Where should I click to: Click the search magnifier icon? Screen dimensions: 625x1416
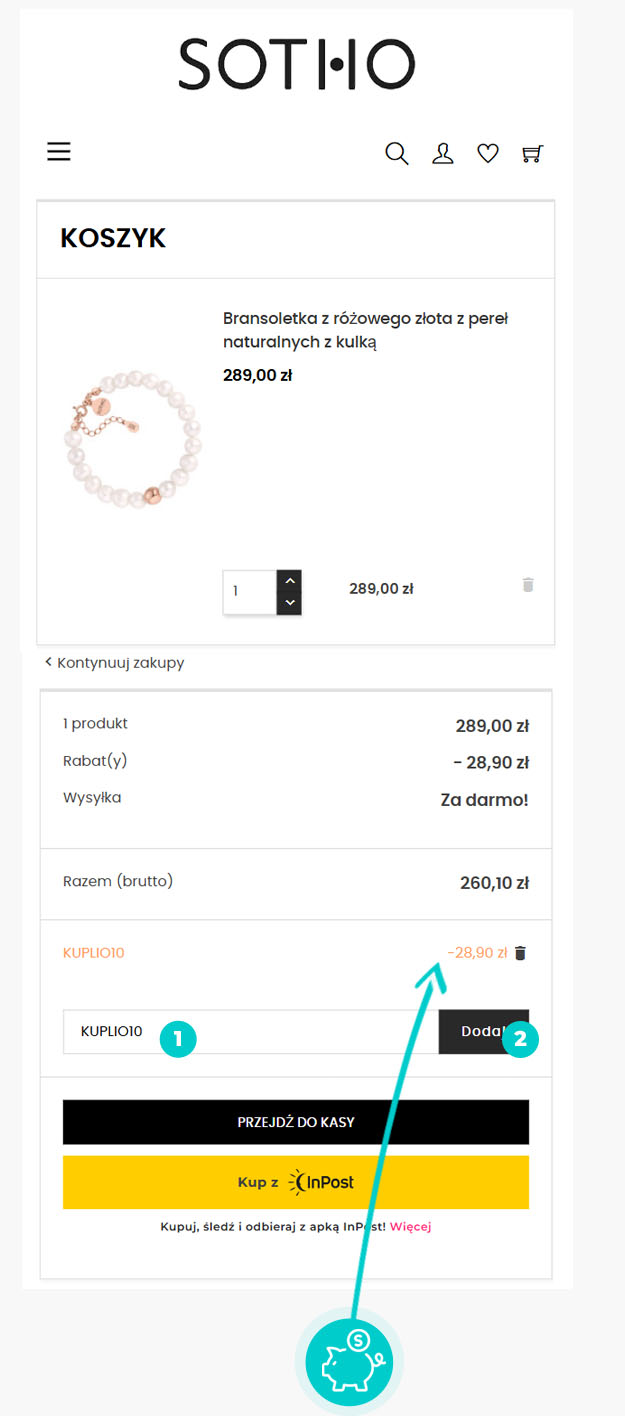[397, 154]
